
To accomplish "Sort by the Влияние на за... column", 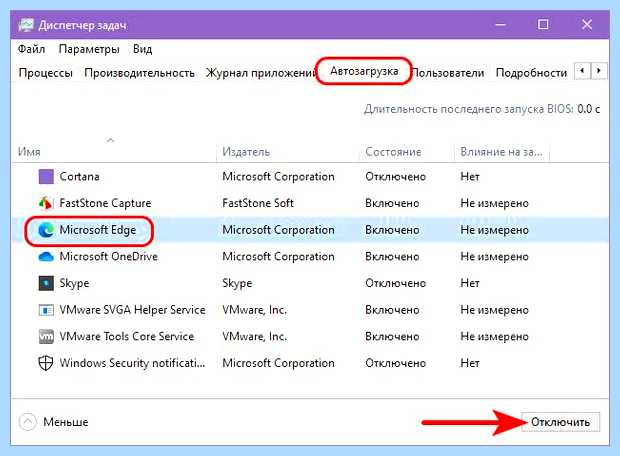I will 501,152.
